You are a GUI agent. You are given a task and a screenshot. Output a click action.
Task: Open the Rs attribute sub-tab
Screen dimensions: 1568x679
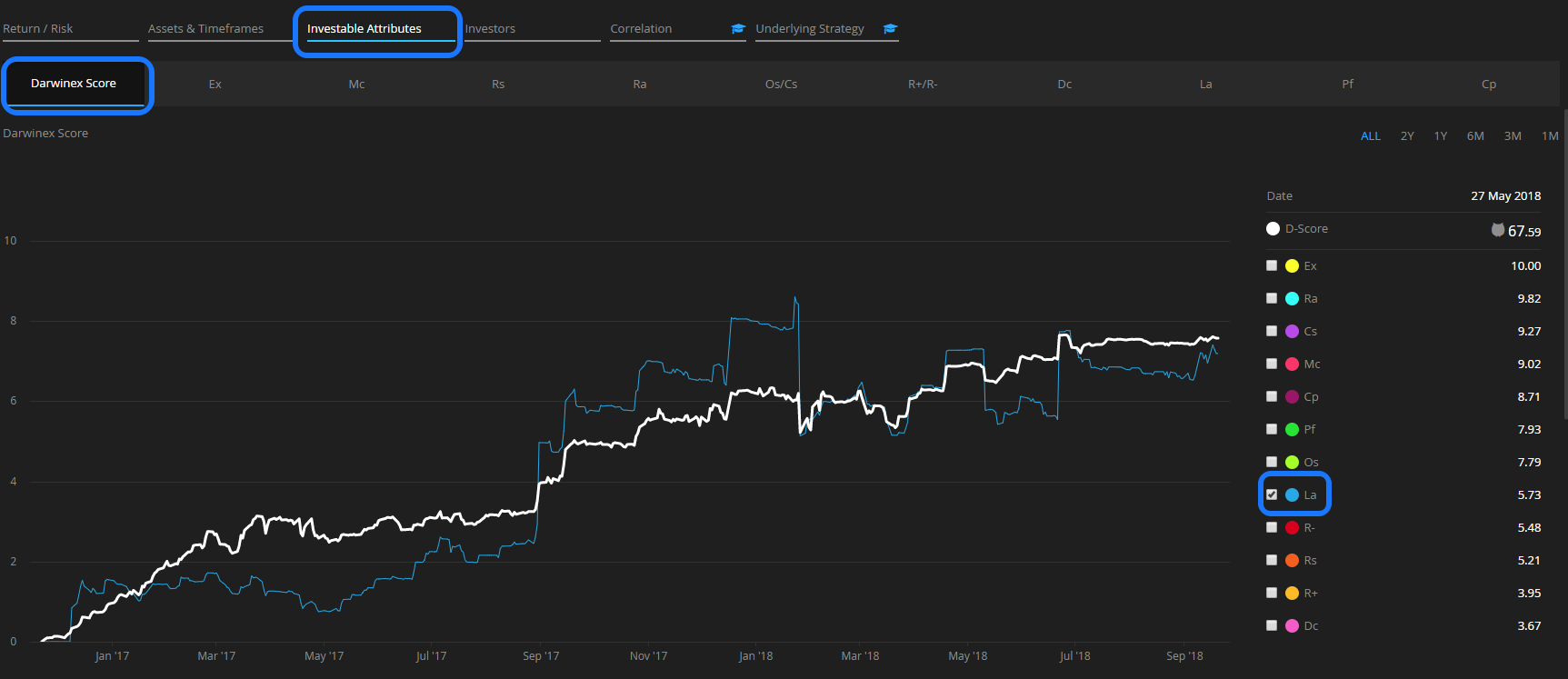click(x=498, y=84)
